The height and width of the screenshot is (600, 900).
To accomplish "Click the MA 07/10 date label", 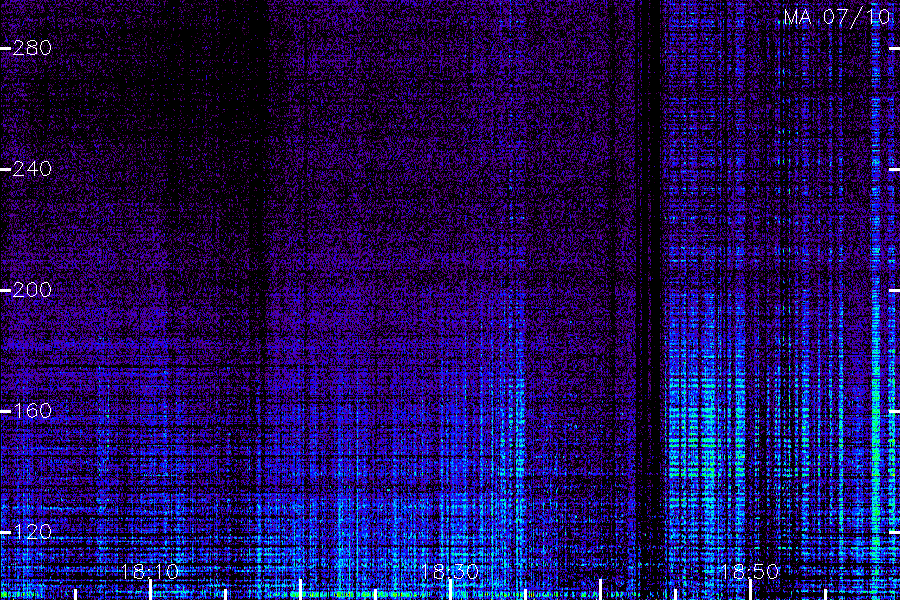I will (x=837, y=17).
